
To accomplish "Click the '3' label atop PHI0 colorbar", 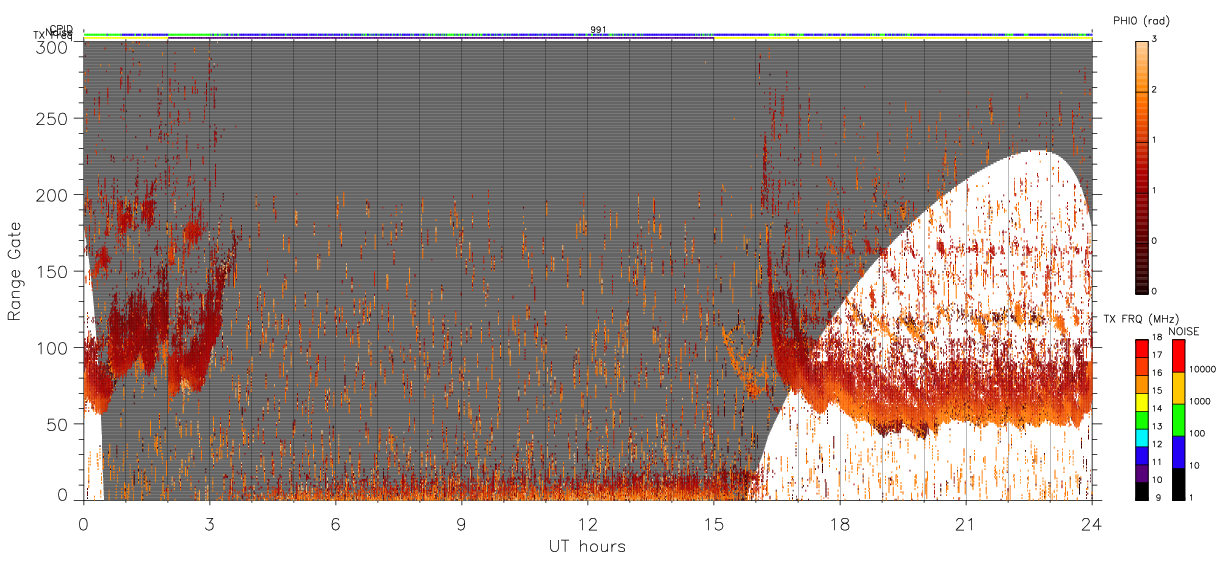I will coord(1155,41).
